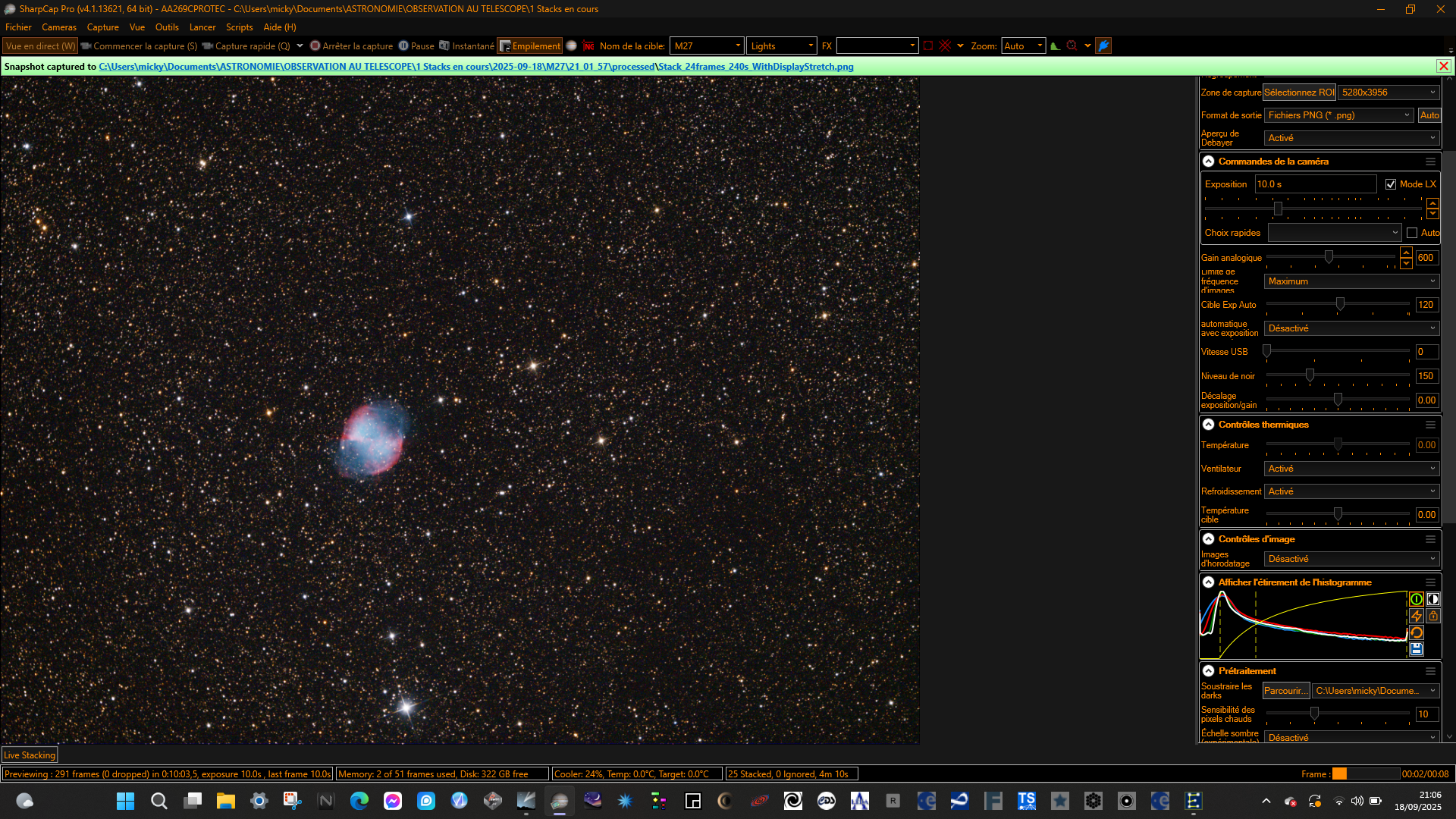Click the red reticule overlay icon
The width and height of the screenshot is (1456, 819).
(1072, 46)
